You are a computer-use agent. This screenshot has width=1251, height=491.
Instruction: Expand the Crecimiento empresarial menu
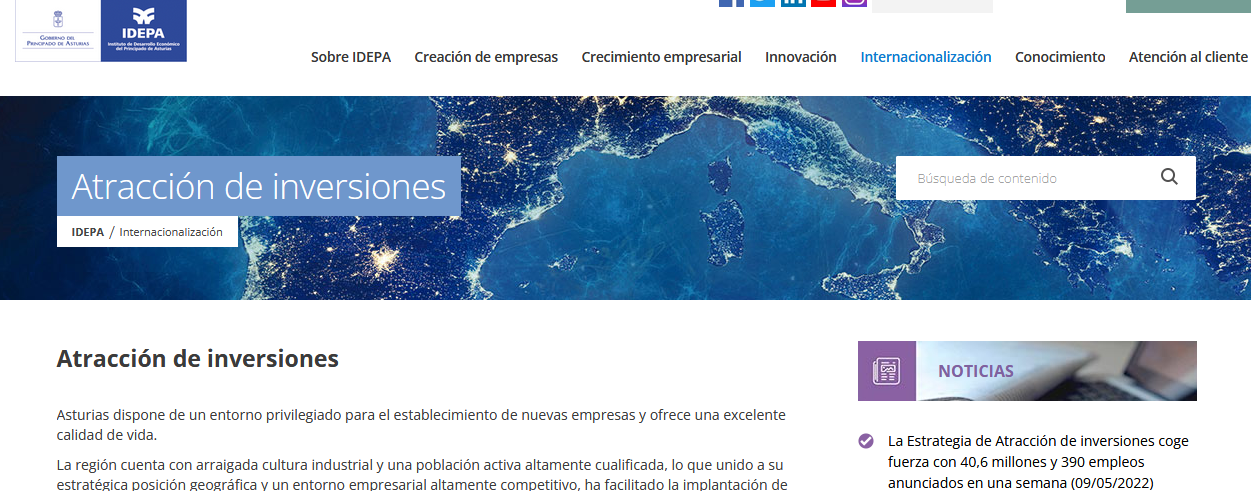click(x=661, y=57)
